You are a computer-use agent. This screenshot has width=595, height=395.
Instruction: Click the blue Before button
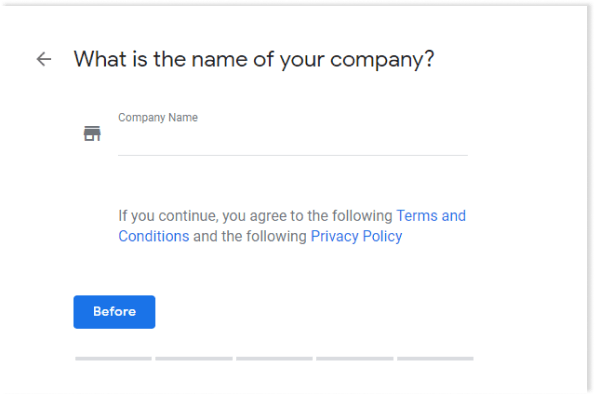114,312
